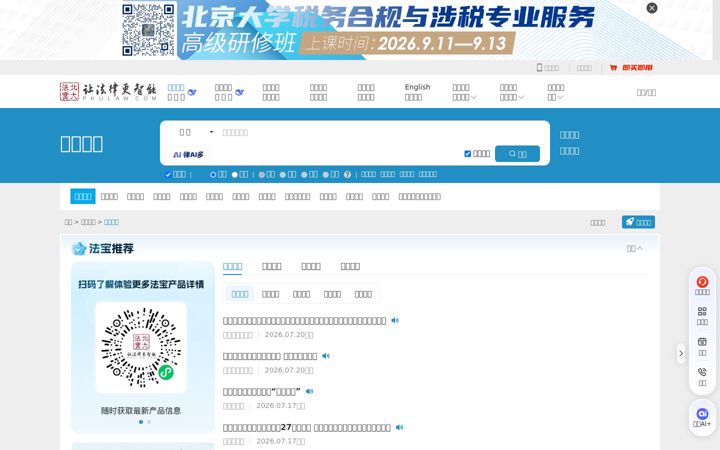Viewport: 720px width, 450px height.
Task: Play audio for the second article dated 2026.07.20
Action: point(326,356)
